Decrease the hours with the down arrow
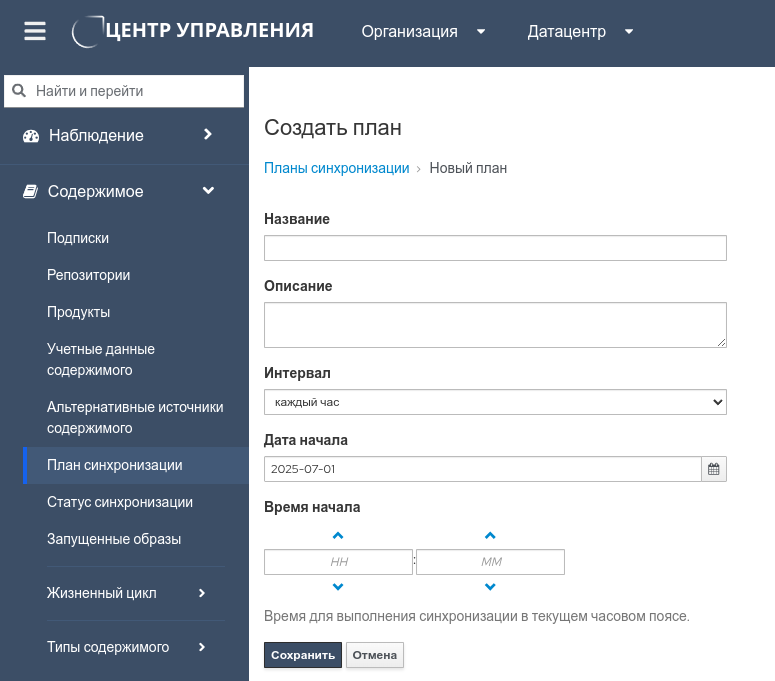The width and height of the screenshot is (775, 681). [338, 587]
